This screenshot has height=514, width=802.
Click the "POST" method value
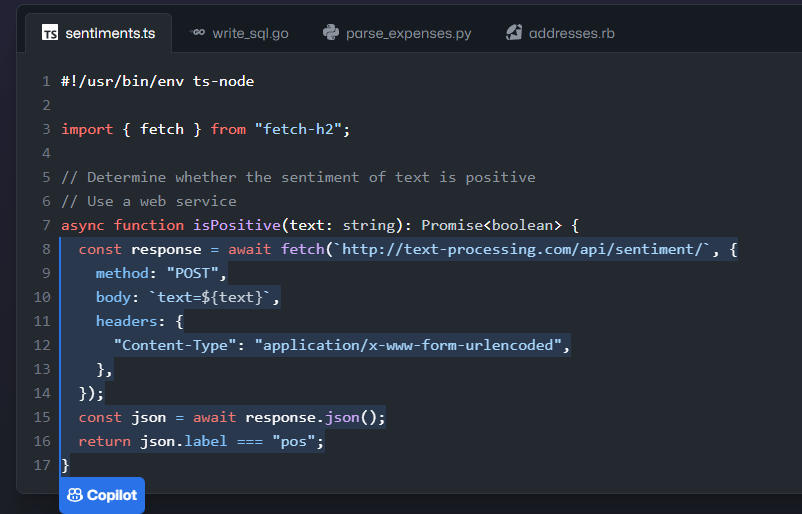pos(192,274)
